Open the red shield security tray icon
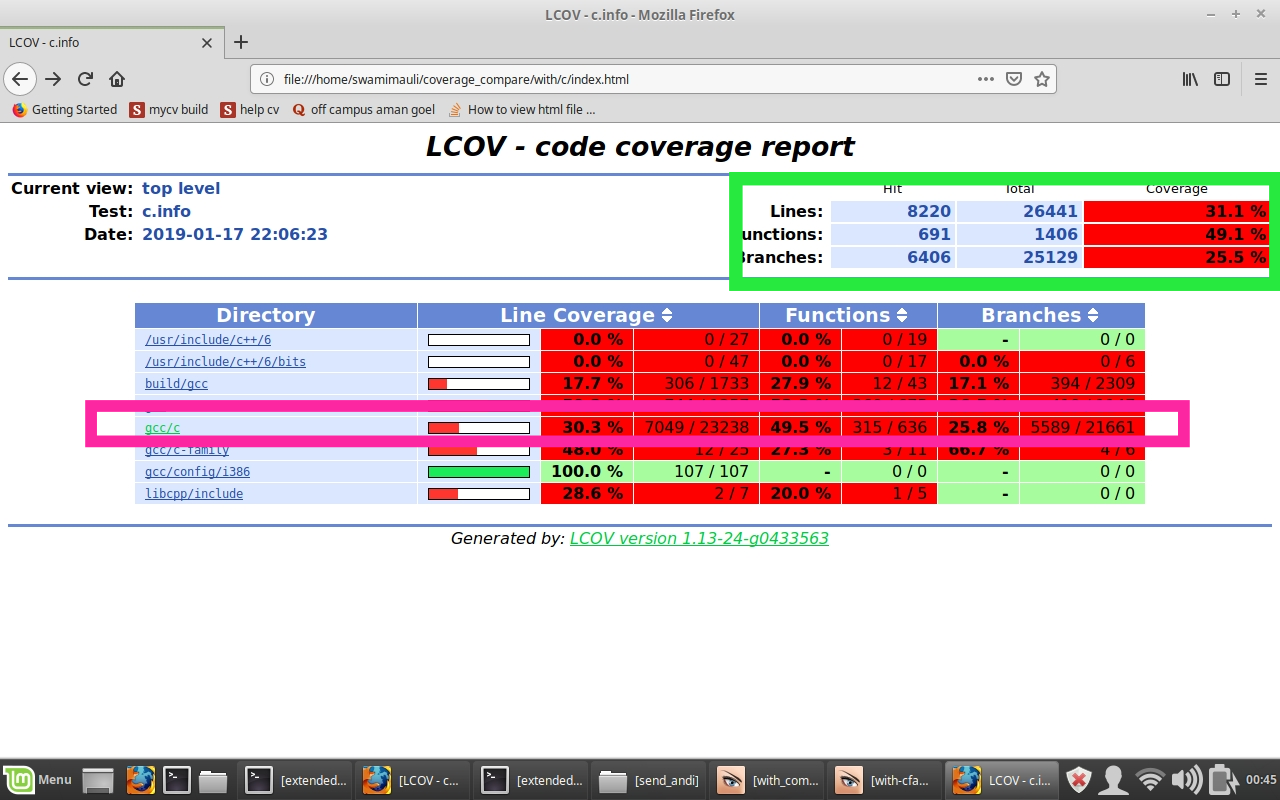The height and width of the screenshot is (800, 1280). 1078,780
